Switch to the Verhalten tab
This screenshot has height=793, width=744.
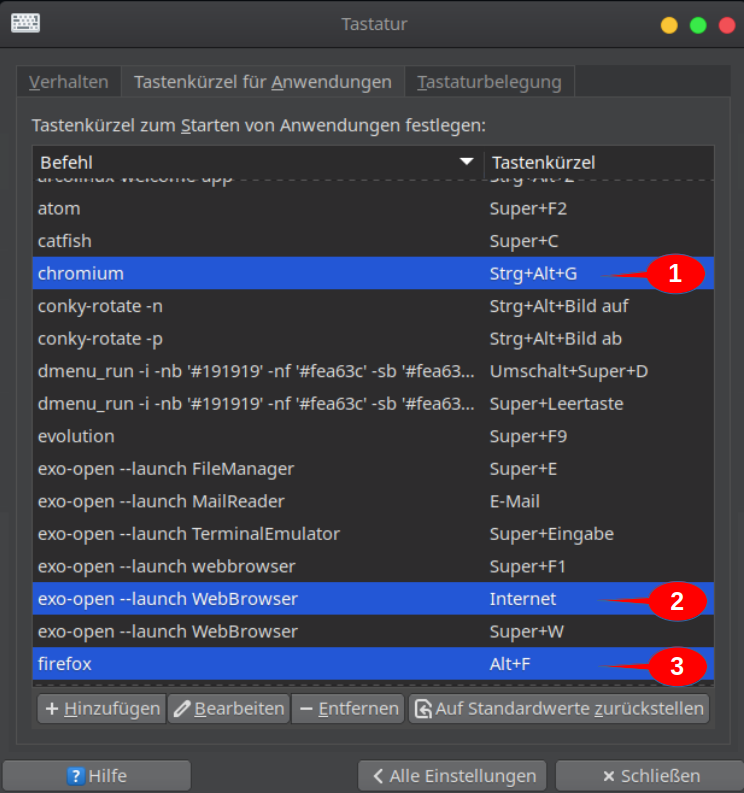click(x=69, y=82)
